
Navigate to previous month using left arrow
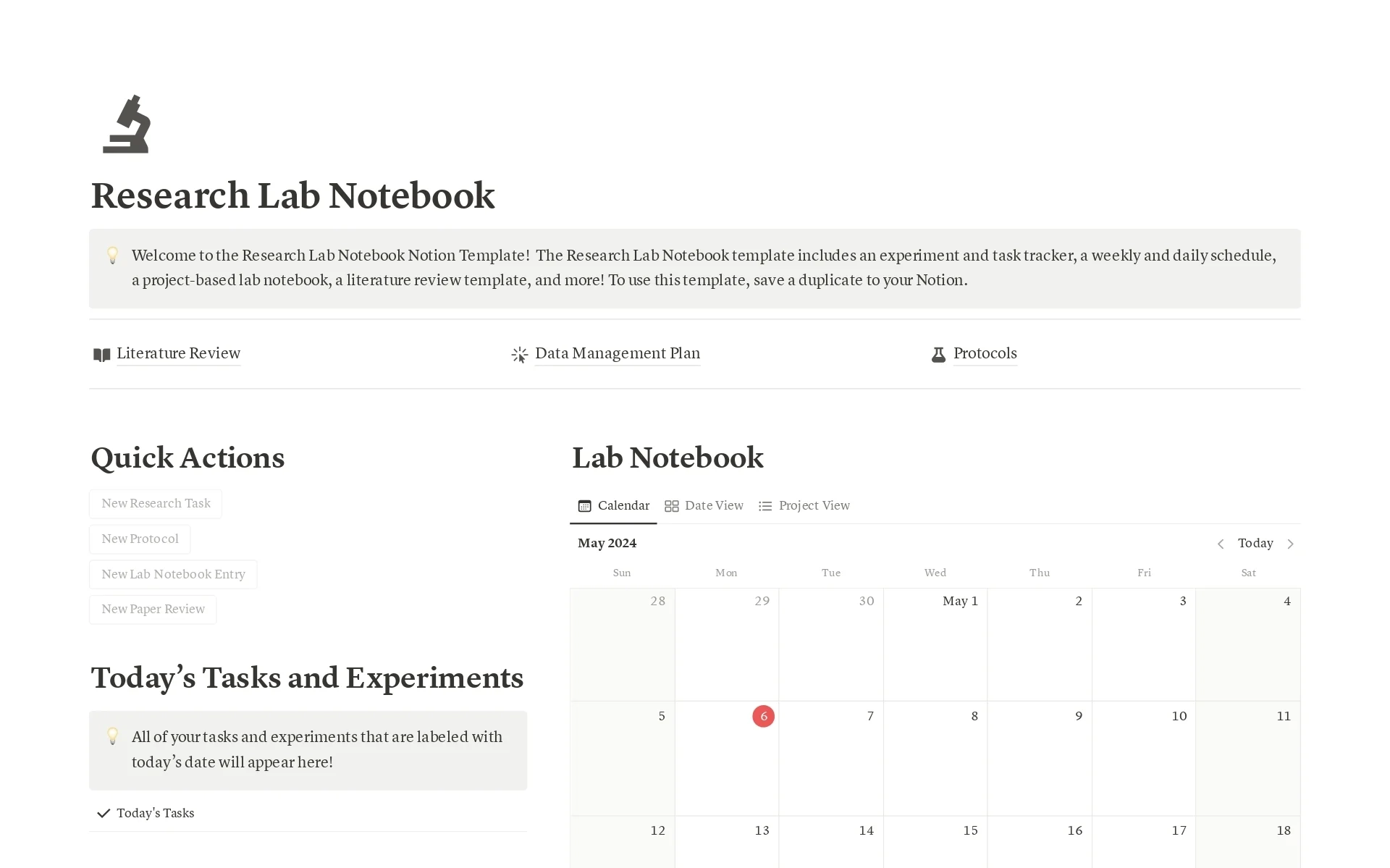[x=1220, y=543]
